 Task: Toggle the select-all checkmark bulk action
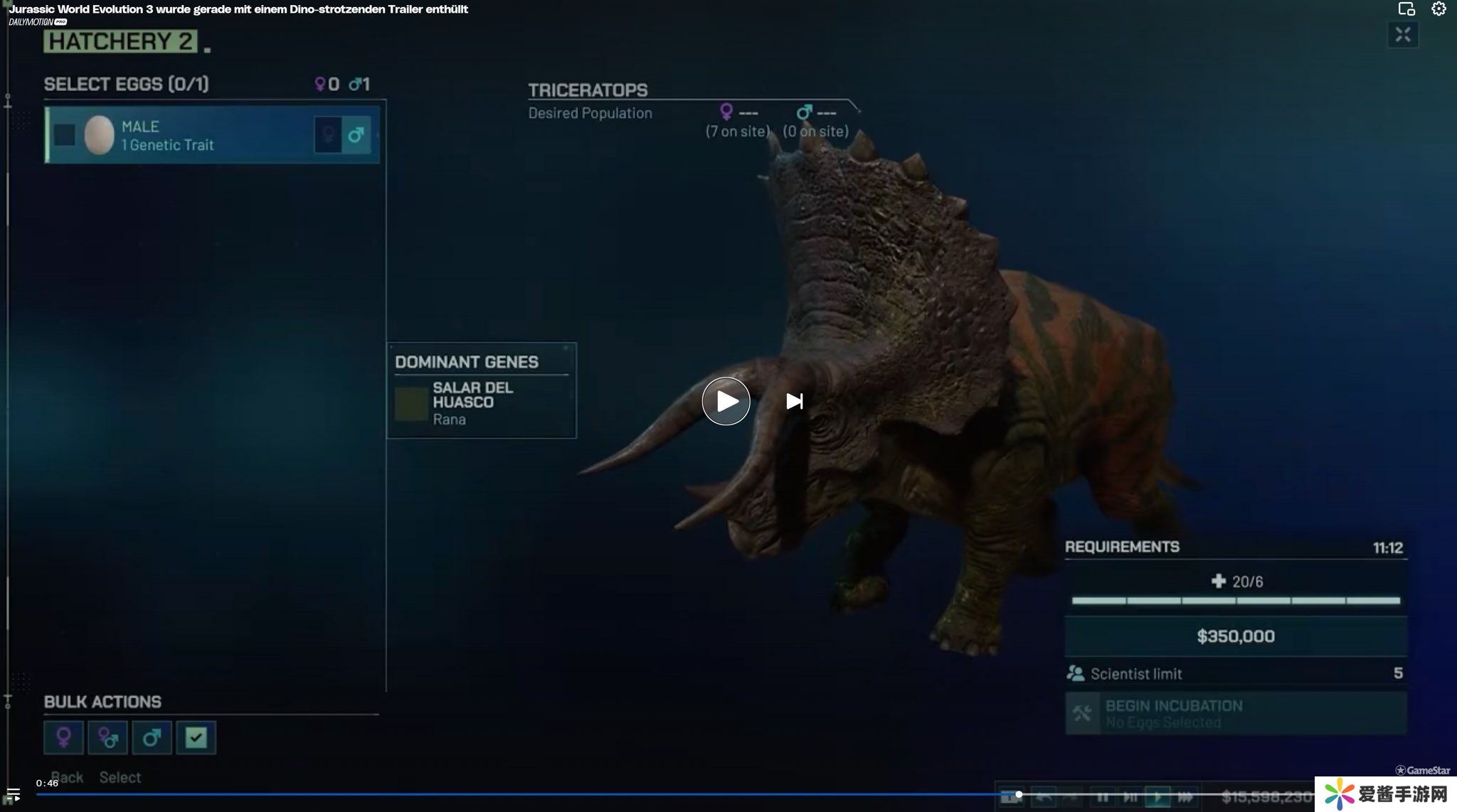coord(196,737)
